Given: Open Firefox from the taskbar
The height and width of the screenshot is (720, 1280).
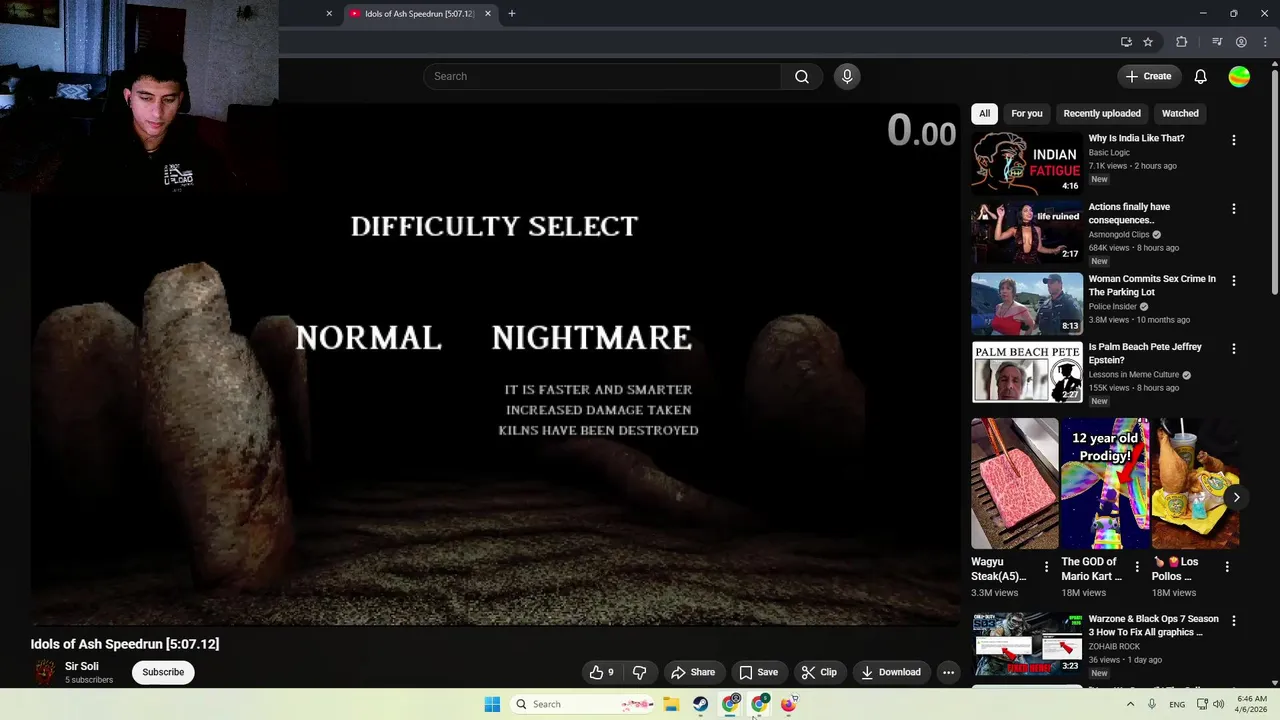Looking at the screenshot, I should pyautogui.click(x=788, y=704).
